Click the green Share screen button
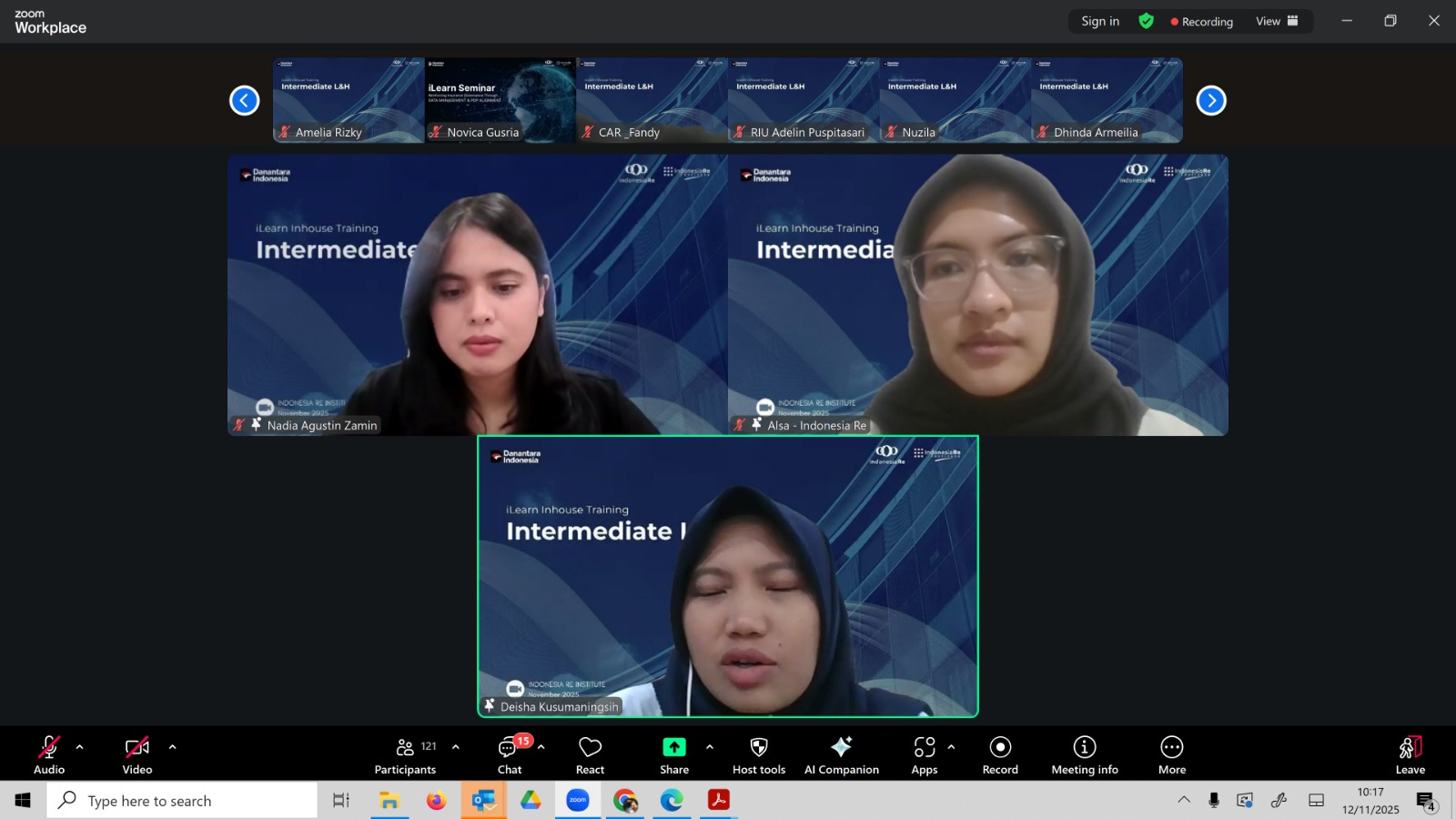This screenshot has height=819, width=1456. pos(673,755)
